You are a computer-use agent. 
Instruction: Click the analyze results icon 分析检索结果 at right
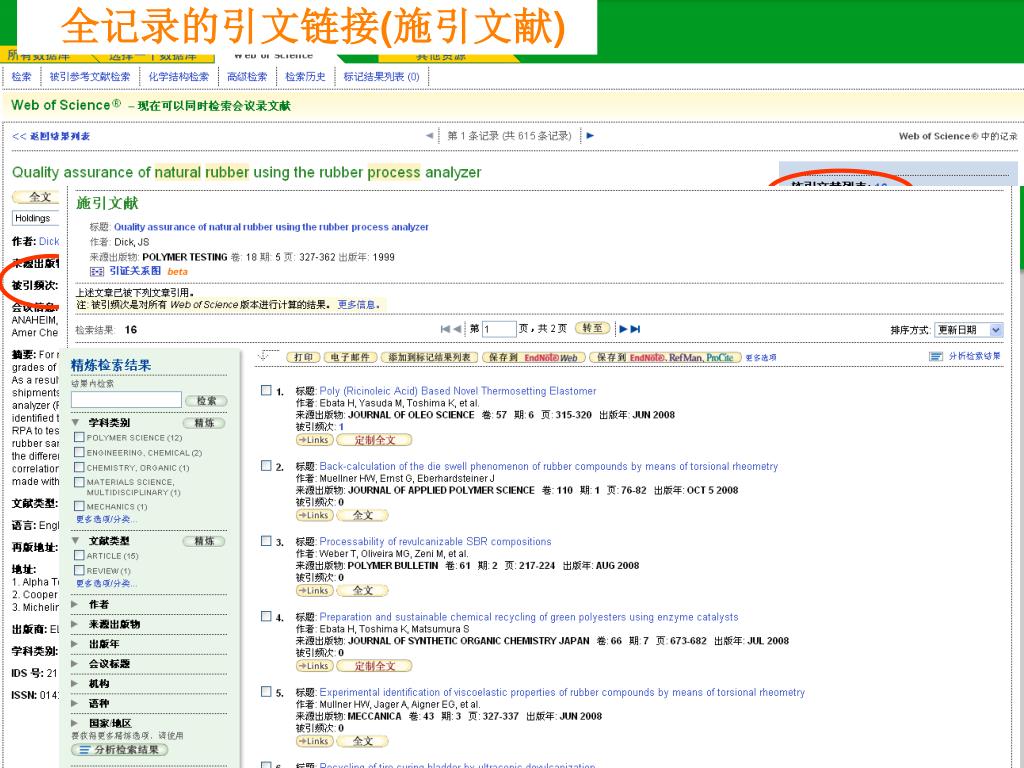[x=936, y=357]
